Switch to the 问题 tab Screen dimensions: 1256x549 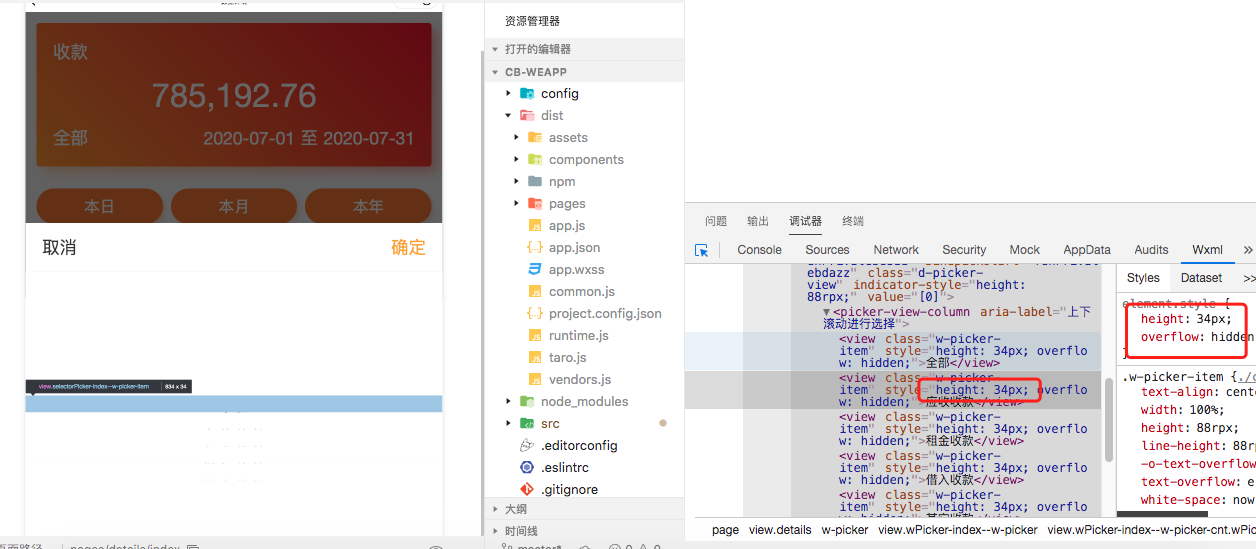click(716, 221)
